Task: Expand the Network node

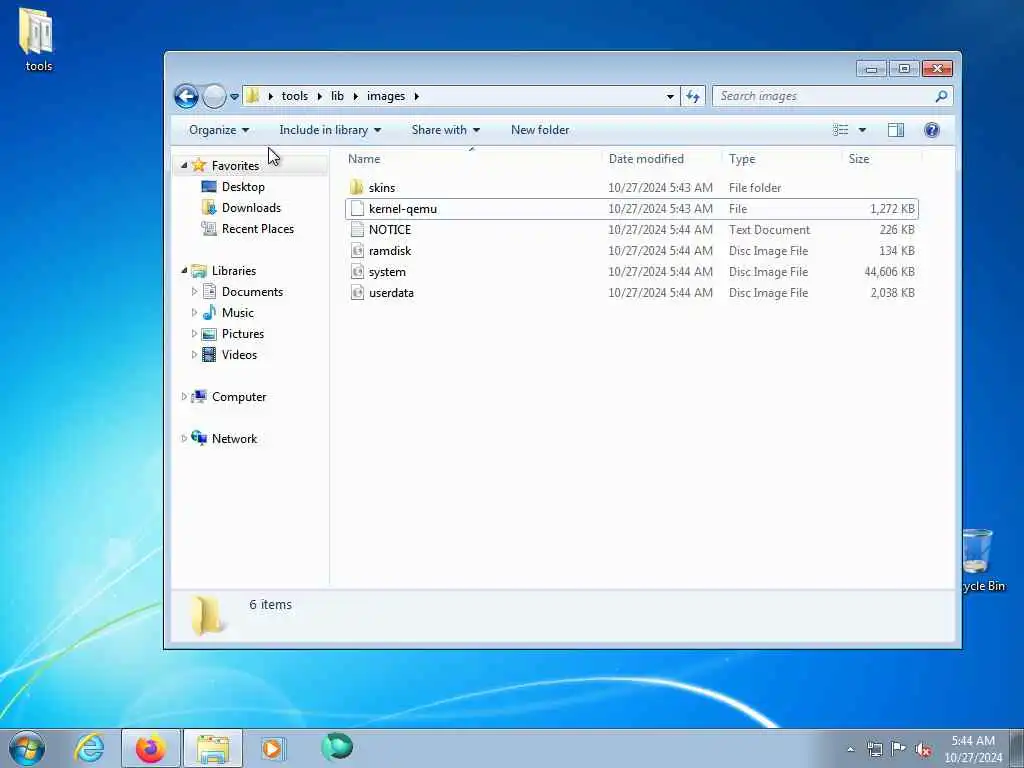Action: (x=184, y=438)
